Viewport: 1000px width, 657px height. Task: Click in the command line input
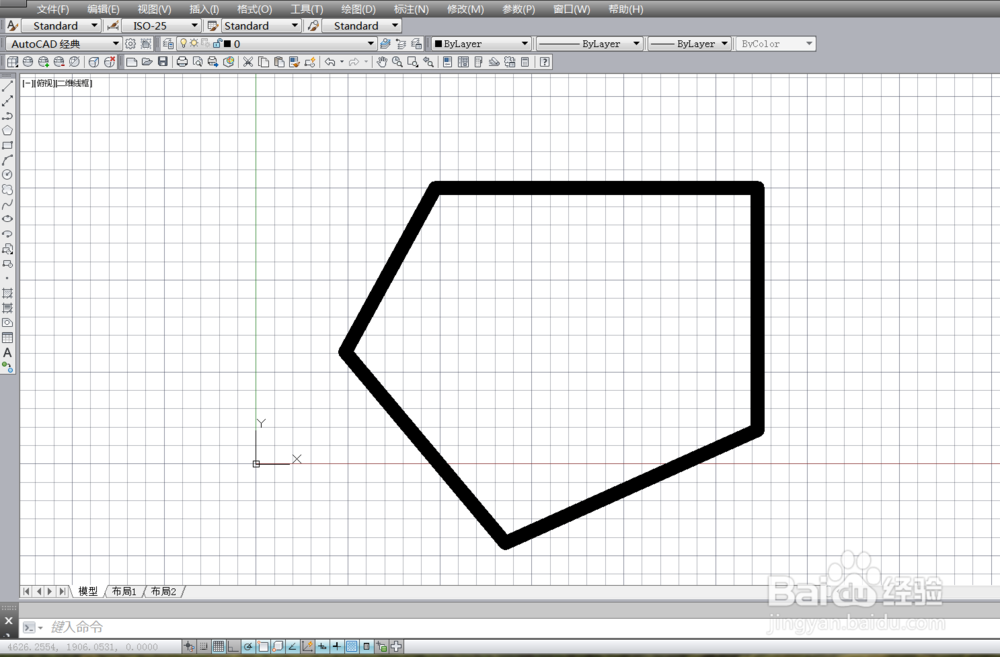coord(510,627)
